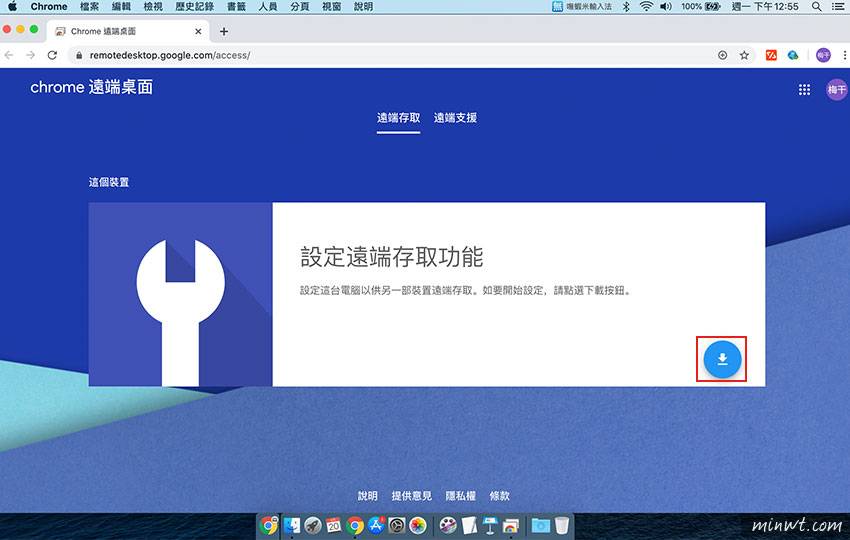Open the Chrome three-dot menu

[845, 55]
